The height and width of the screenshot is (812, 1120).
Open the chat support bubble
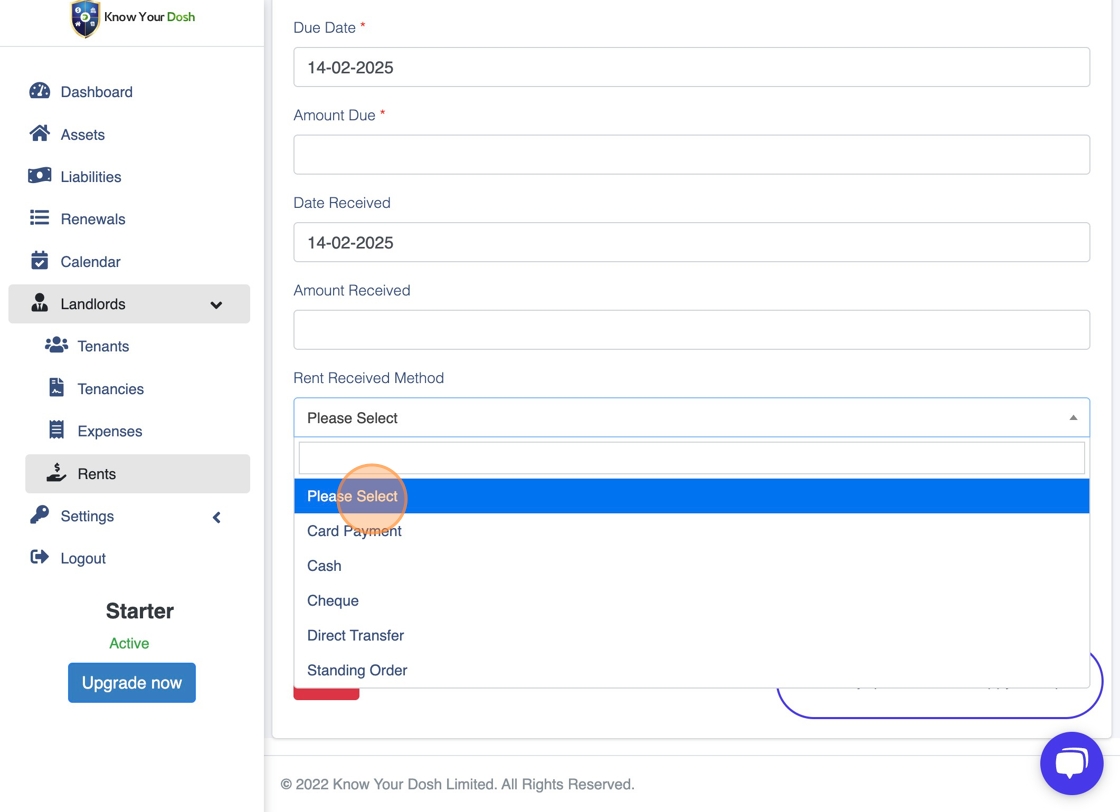1071,763
